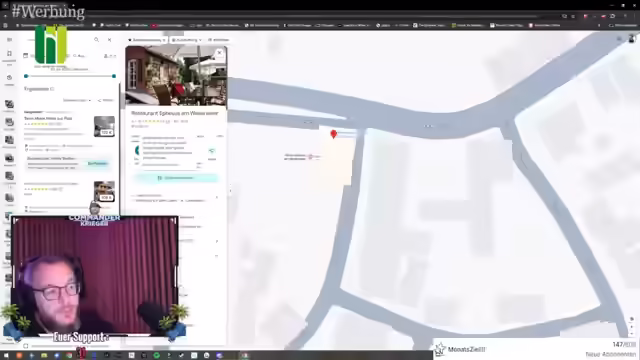
Task: Open the first hotel thumbnail showing 122 €
Action: (x=104, y=127)
